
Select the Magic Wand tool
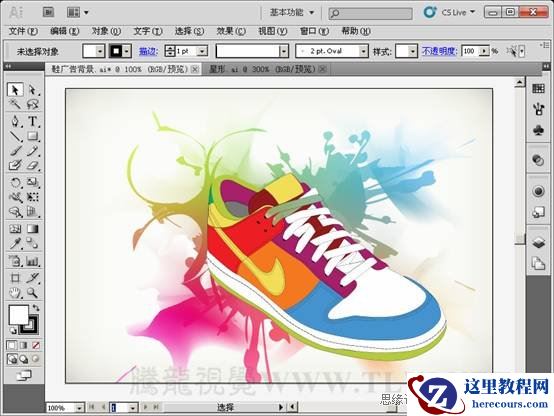tap(15, 104)
